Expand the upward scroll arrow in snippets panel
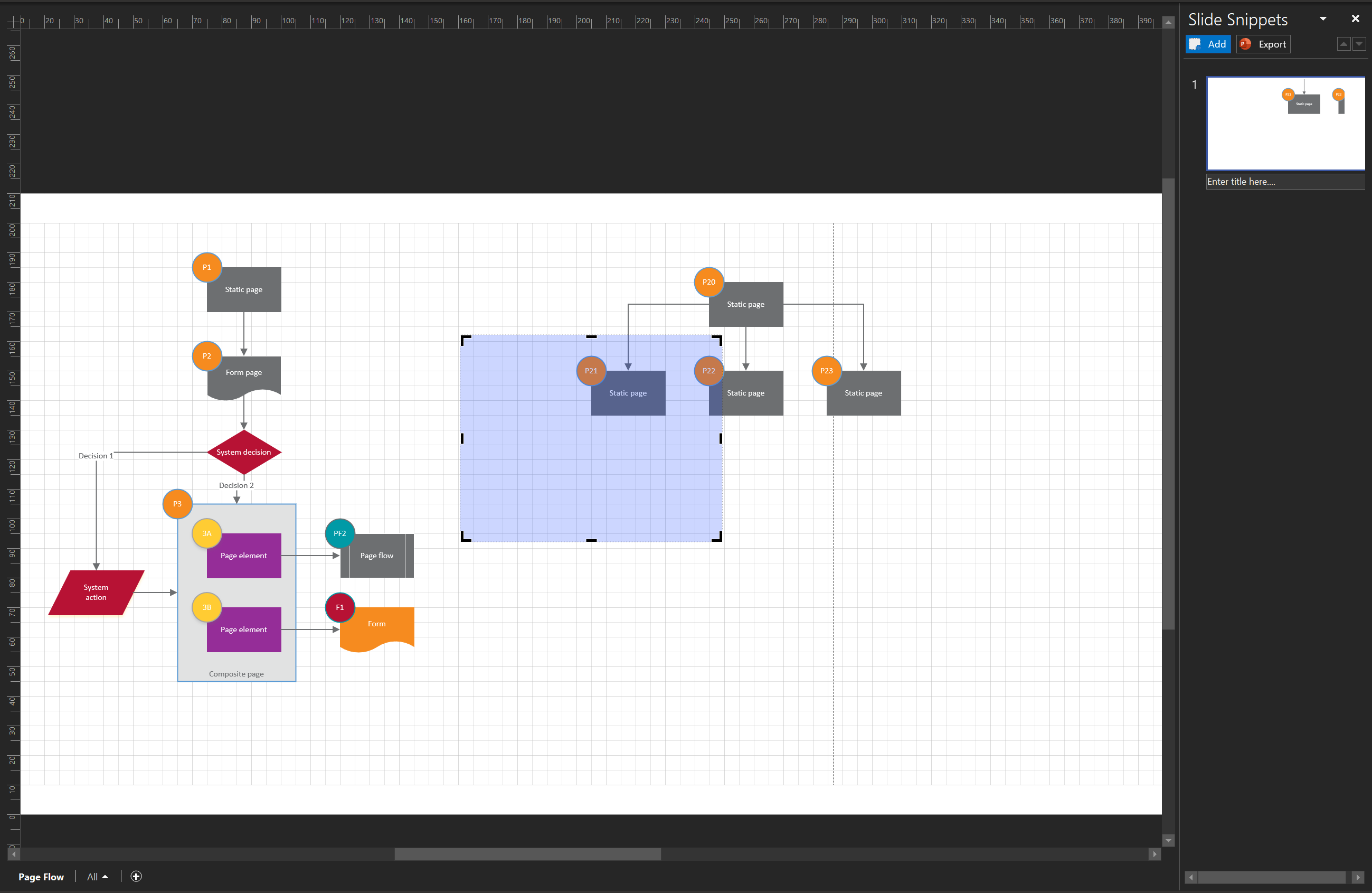The image size is (1372, 893). coord(1344,44)
